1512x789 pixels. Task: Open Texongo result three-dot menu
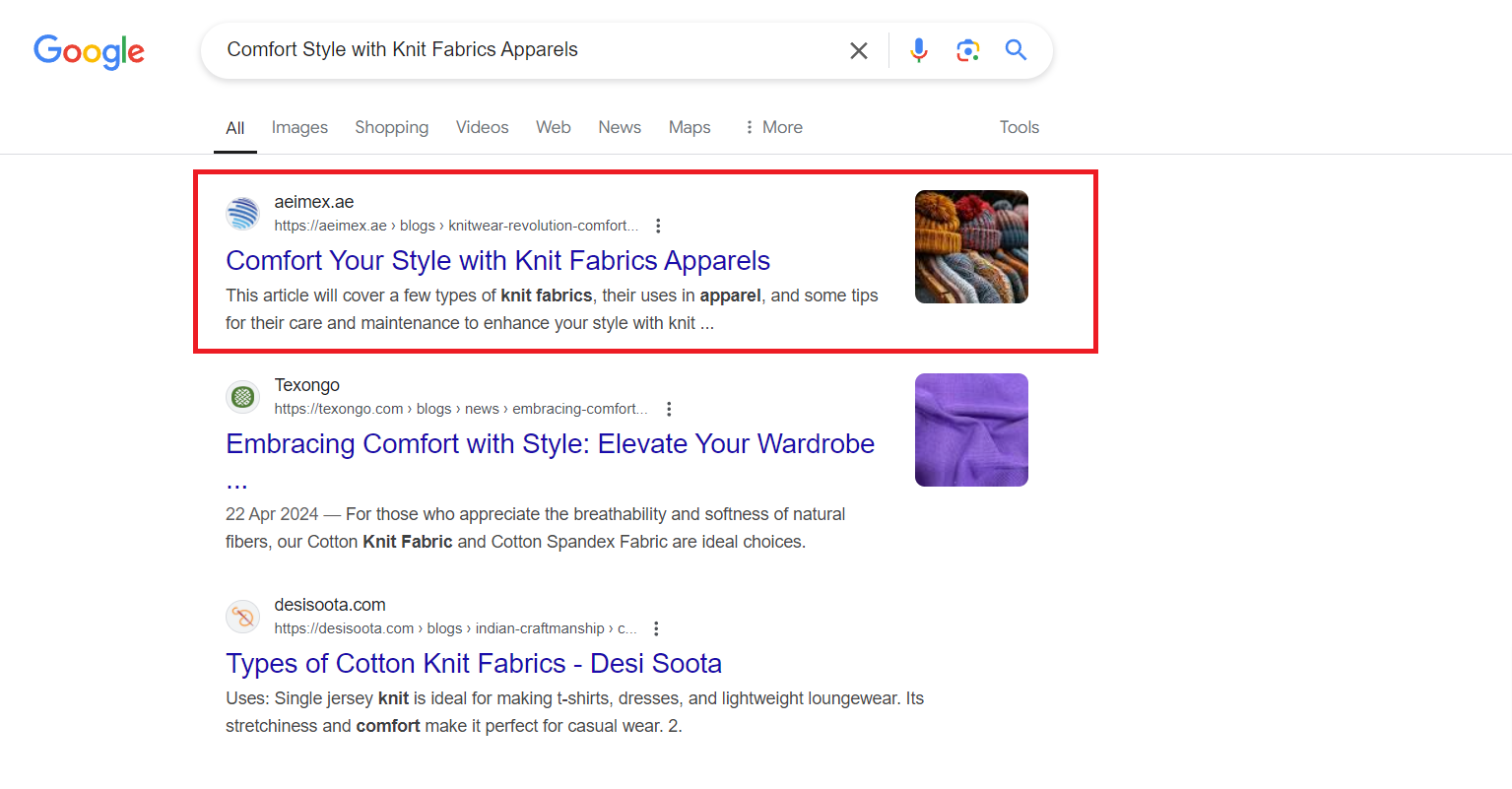(669, 409)
